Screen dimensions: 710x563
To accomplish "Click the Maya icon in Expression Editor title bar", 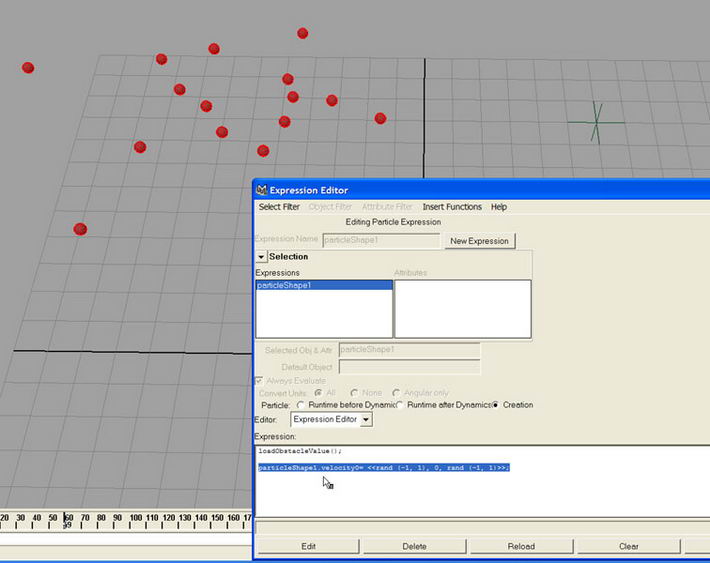I will [x=261, y=190].
